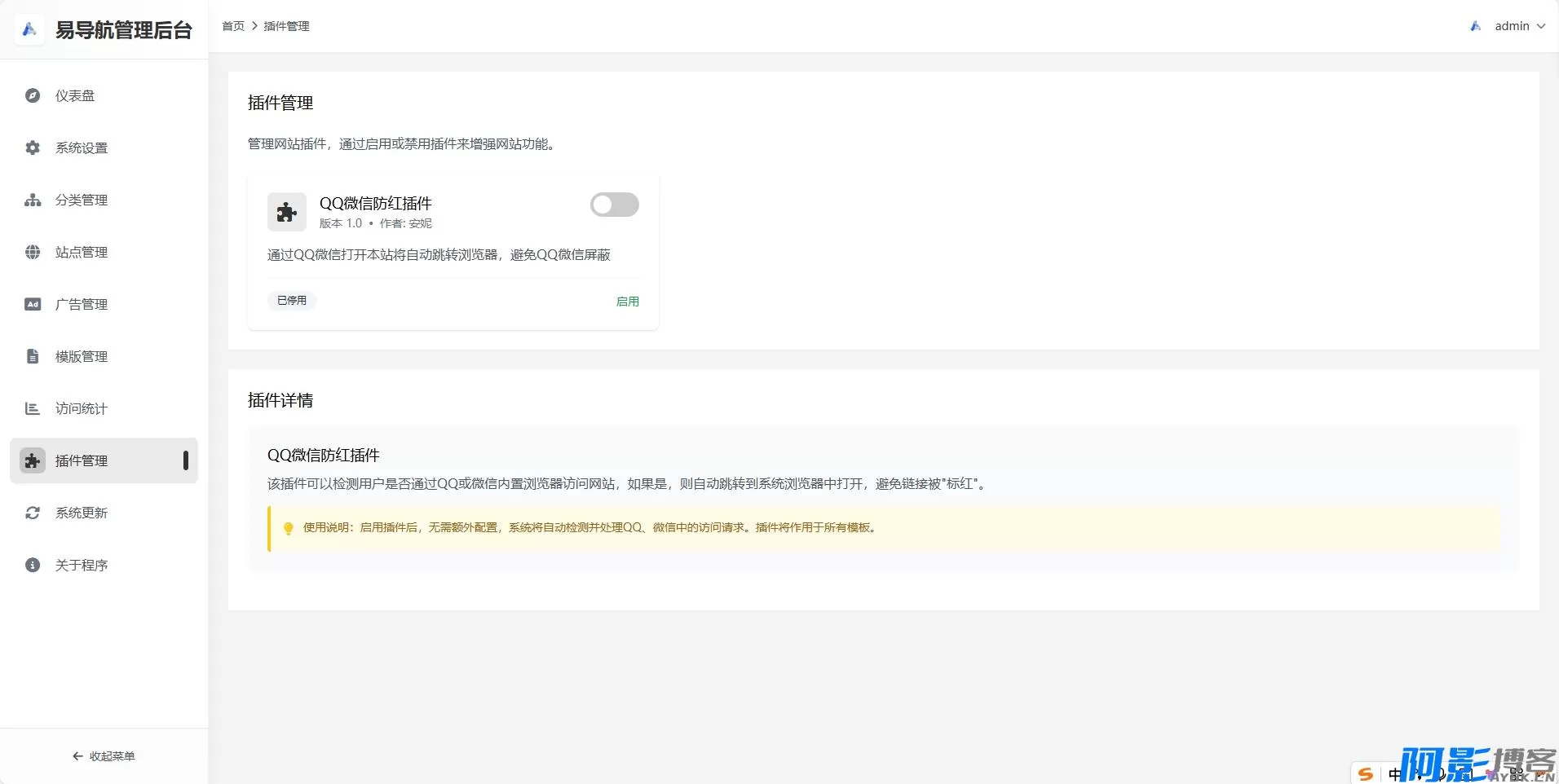Toggle the QQ微信防红插件 switch on
Image resolution: width=1559 pixels, height=784 pixels.
point(614,205)
